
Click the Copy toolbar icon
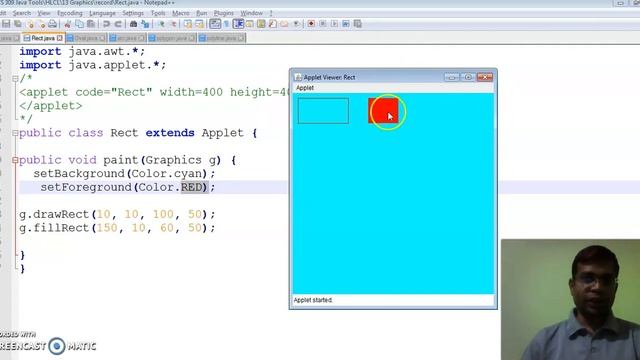(80, 24)
